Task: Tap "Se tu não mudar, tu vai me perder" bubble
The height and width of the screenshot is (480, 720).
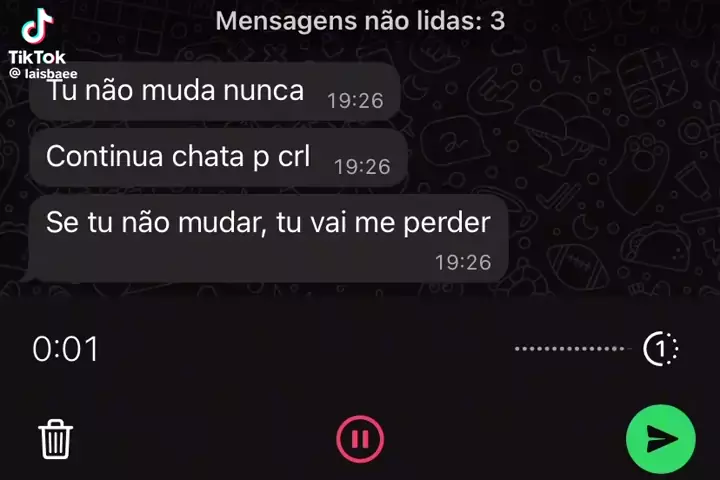Action: click(x=268, y=238)
